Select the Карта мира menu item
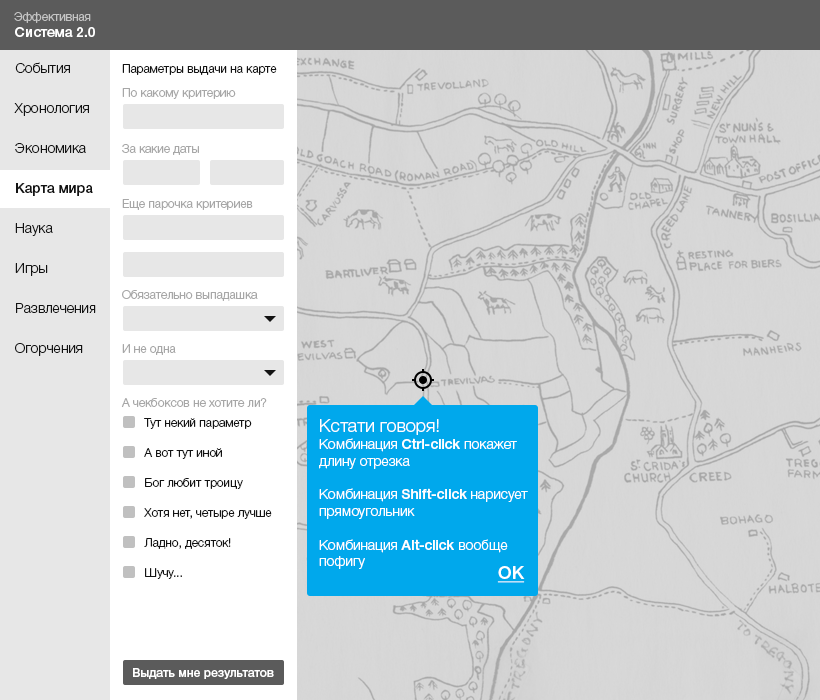820x700 pixels. (54, 188)
